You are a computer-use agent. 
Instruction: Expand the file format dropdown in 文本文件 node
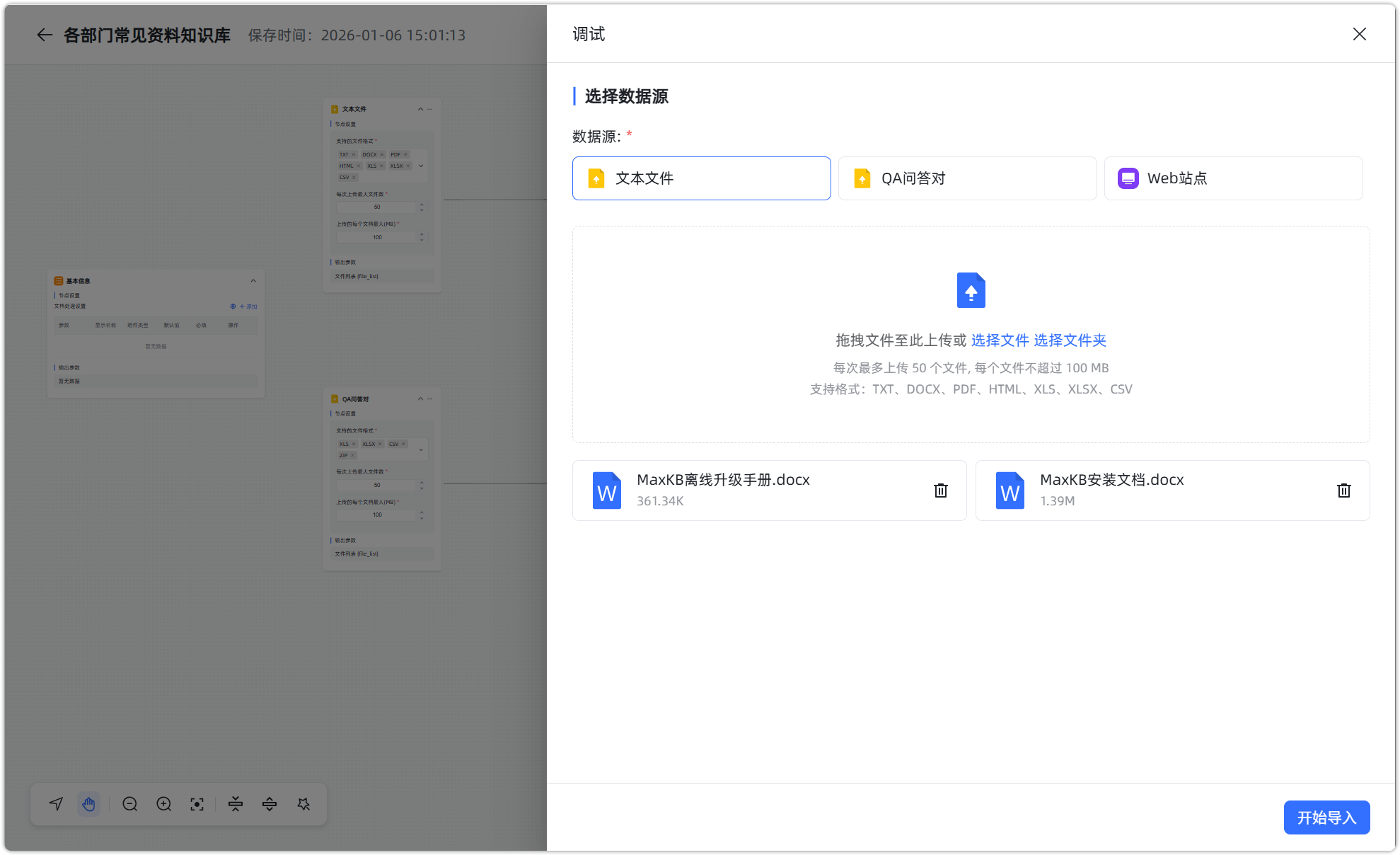point(421,166)
